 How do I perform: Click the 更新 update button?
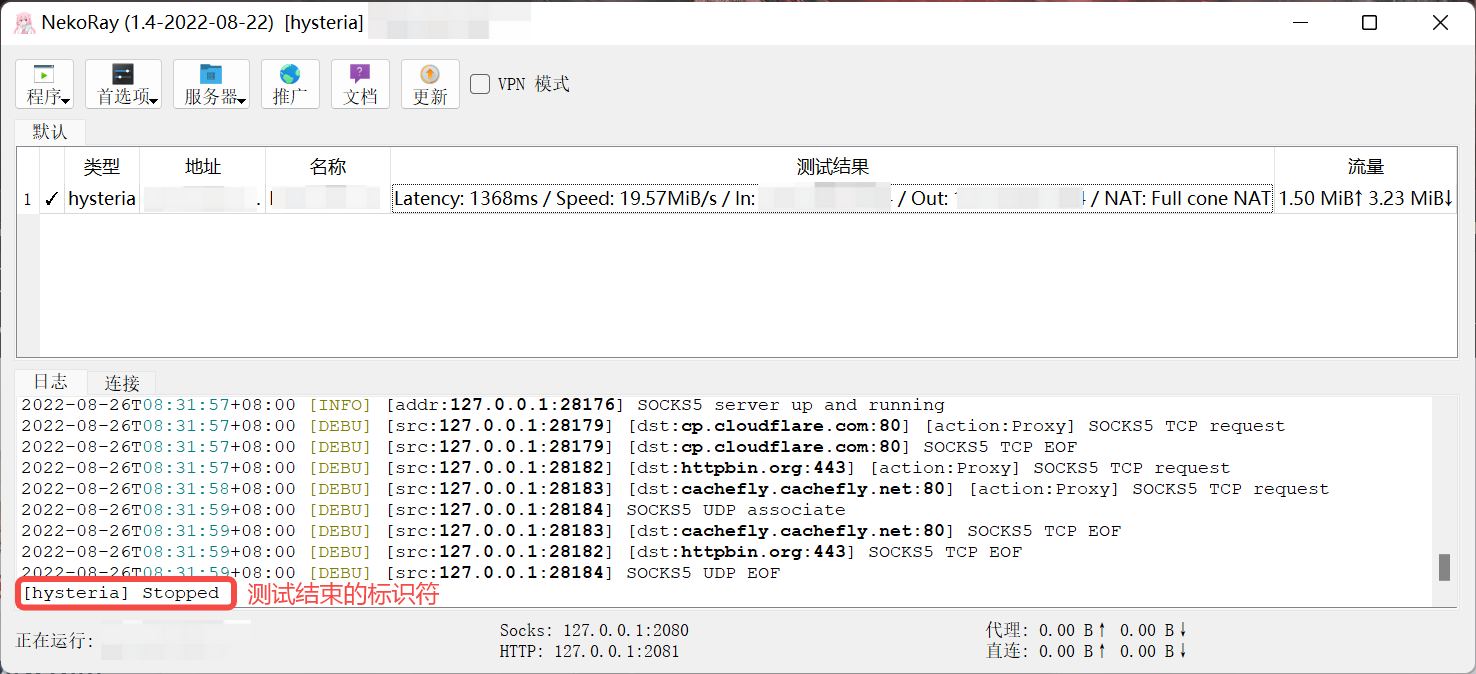pos(430,84)
